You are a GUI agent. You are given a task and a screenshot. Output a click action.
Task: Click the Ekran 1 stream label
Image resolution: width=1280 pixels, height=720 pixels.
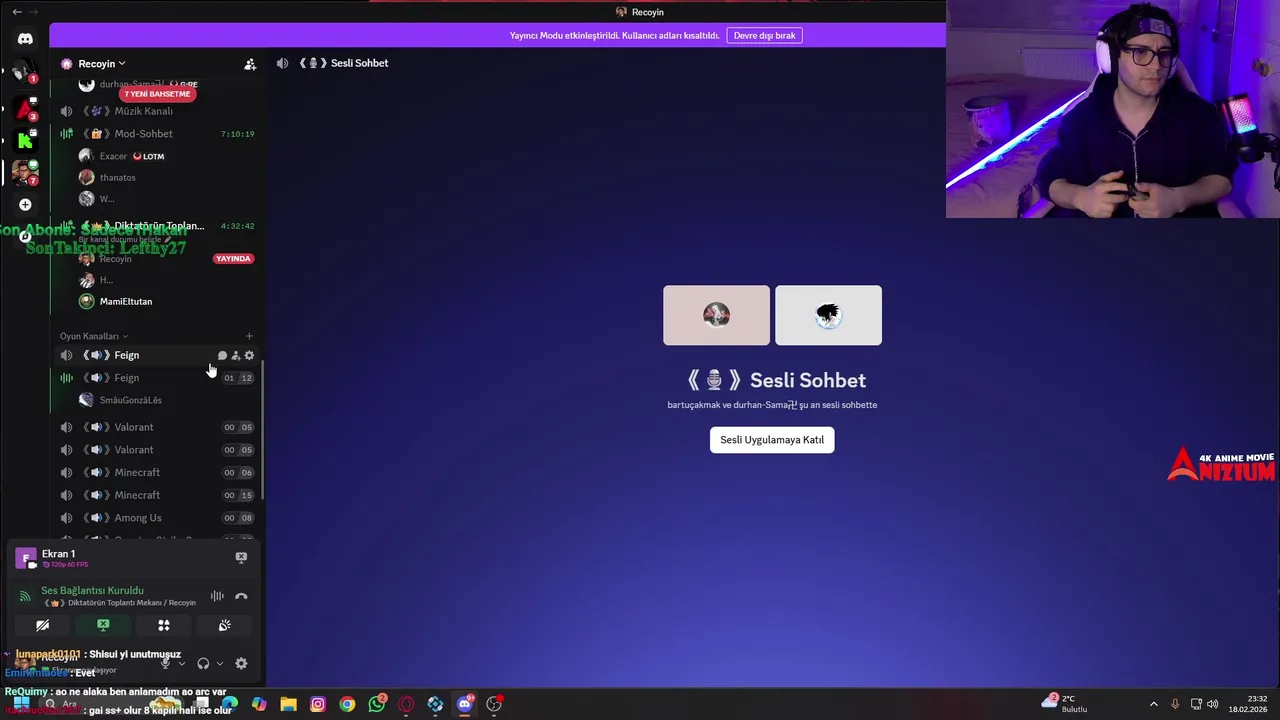pyautogui.click(x=58, y=554)
